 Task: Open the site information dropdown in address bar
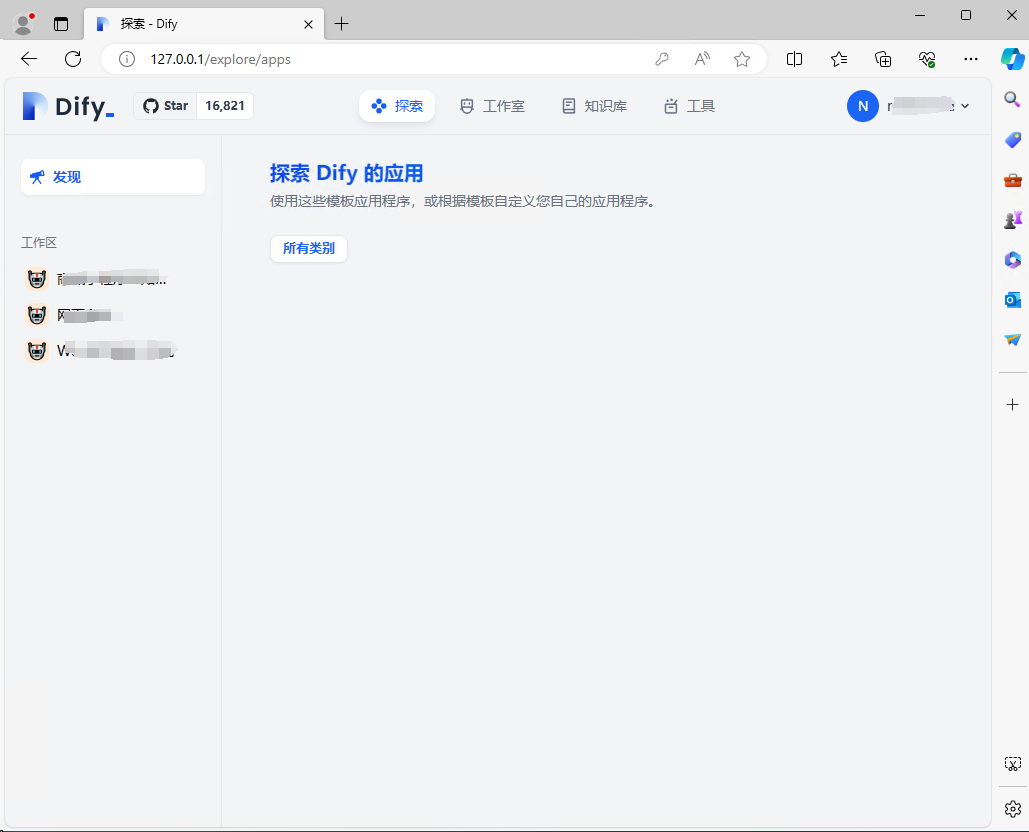(x=126, y=59)
